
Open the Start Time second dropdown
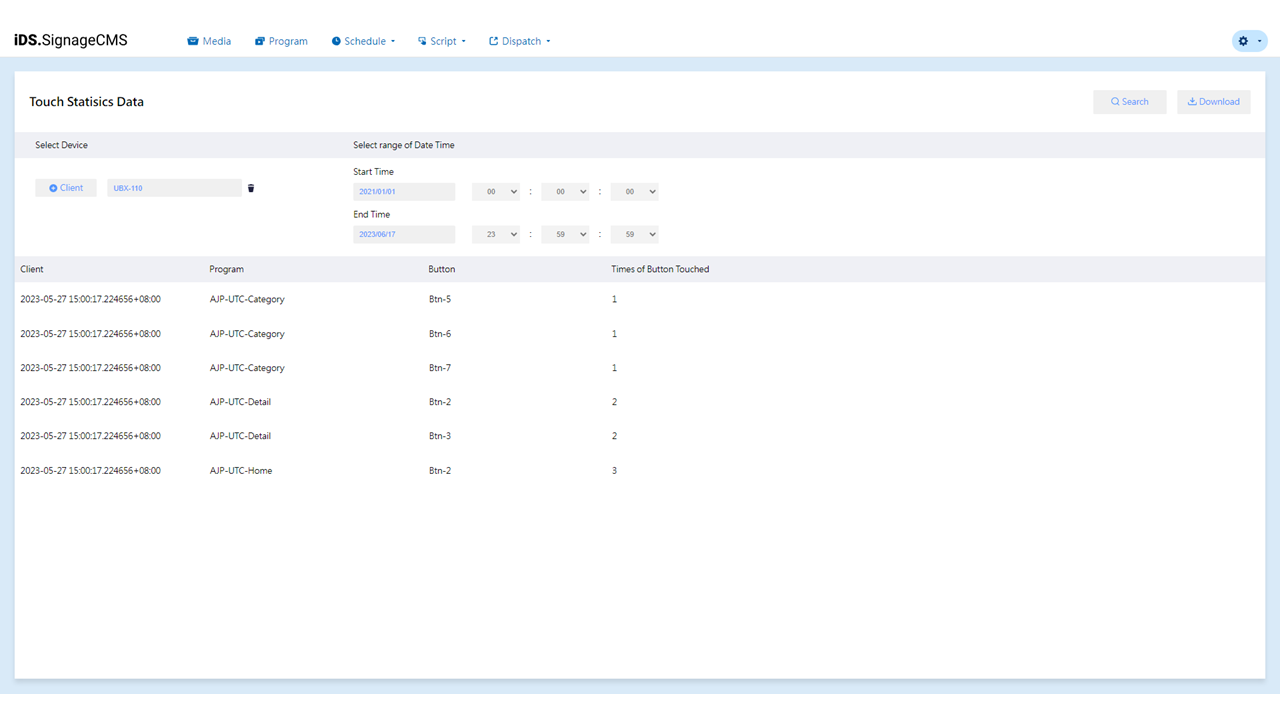point(635,192)
